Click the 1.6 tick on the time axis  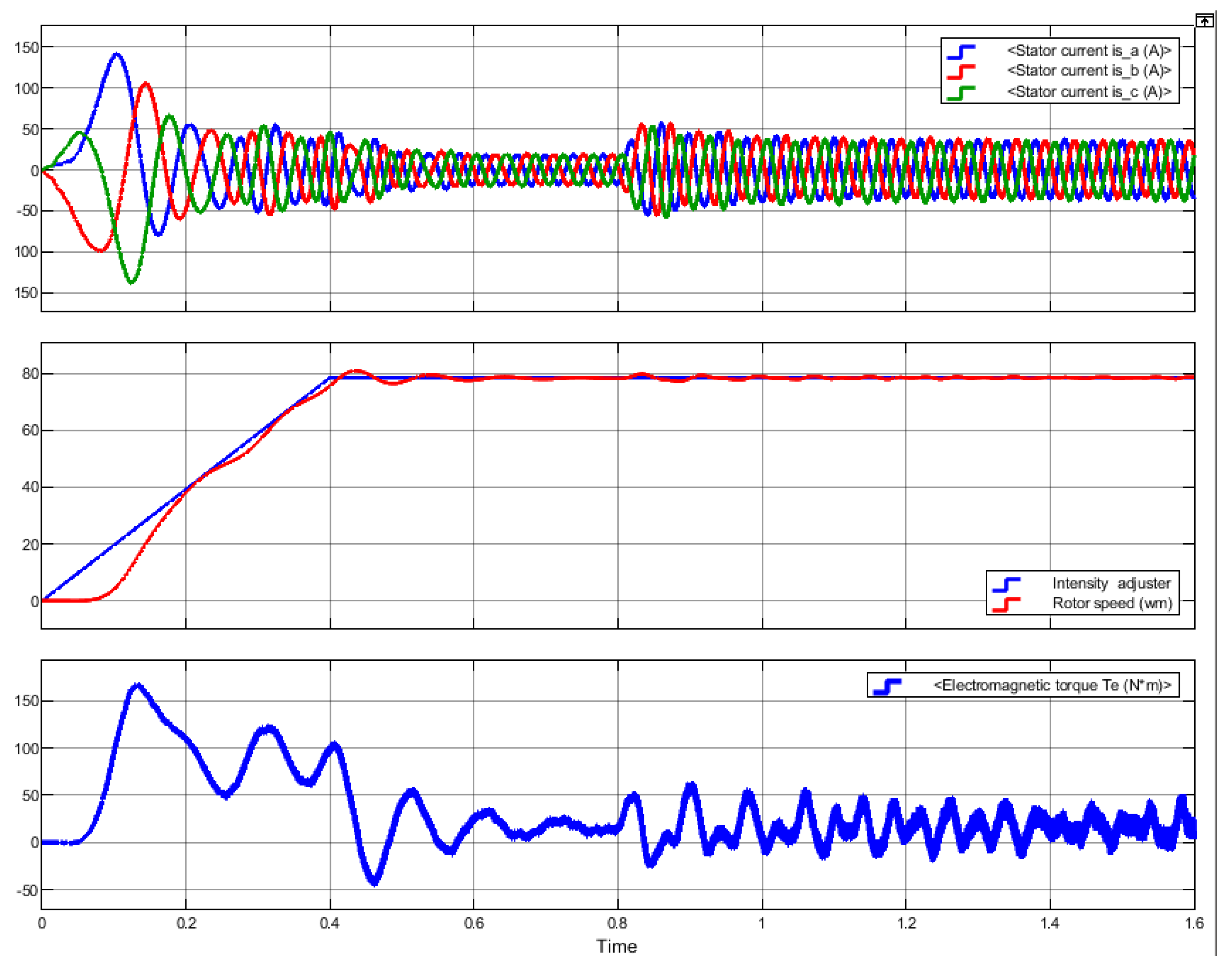coord(1194,923)
